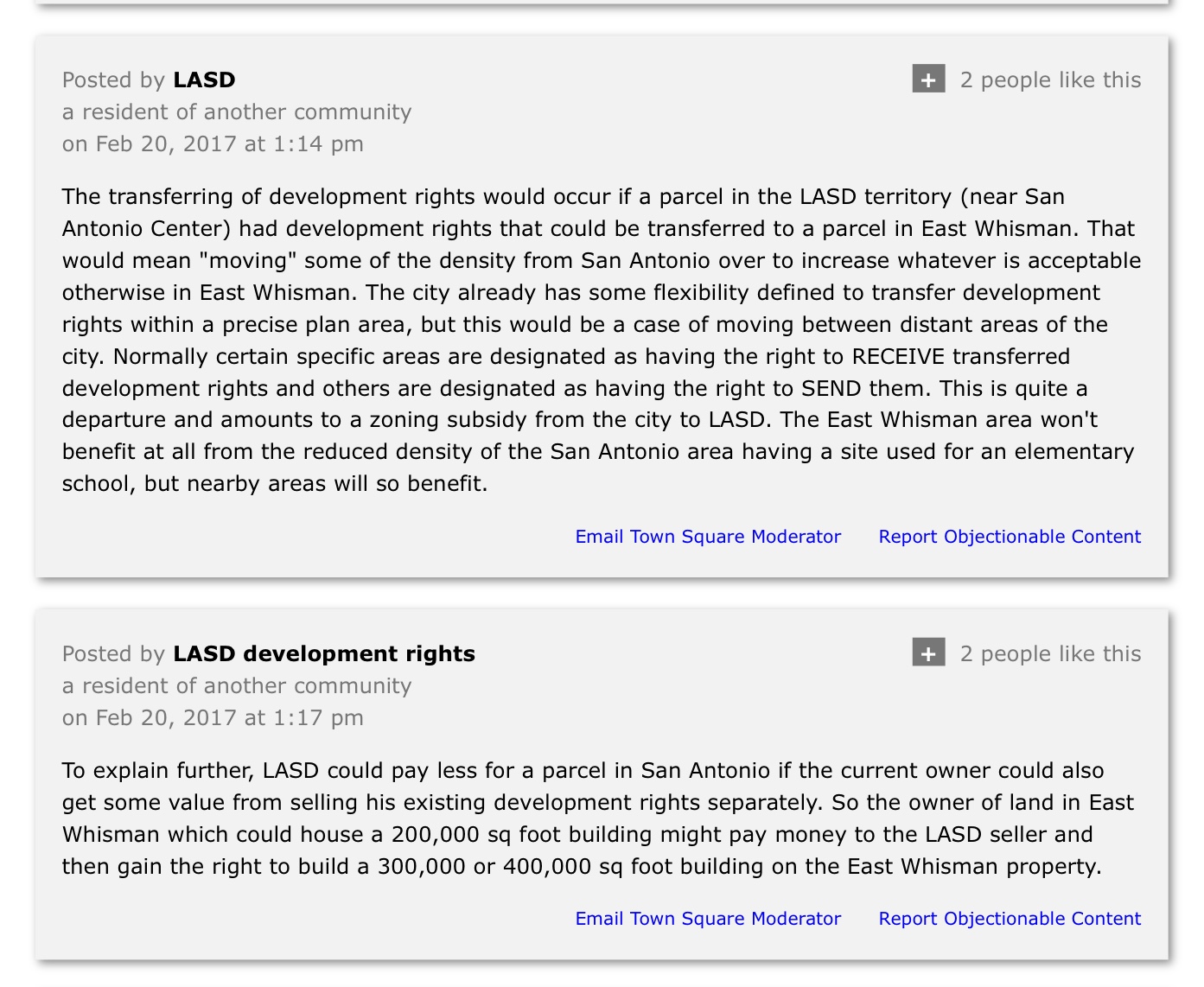Click resident label under LASD development rights

pos(237,685)
